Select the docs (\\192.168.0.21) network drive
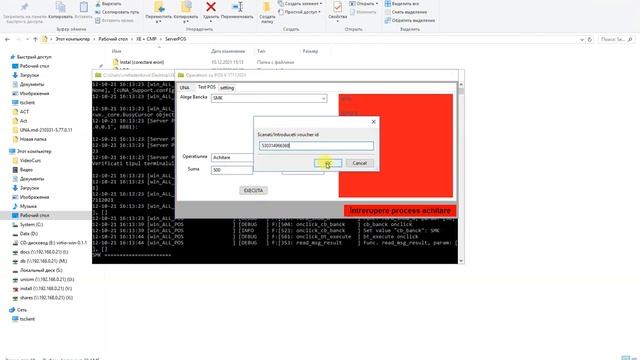The height and width of the screenshot is (360, 640). (x=44, y=252)
